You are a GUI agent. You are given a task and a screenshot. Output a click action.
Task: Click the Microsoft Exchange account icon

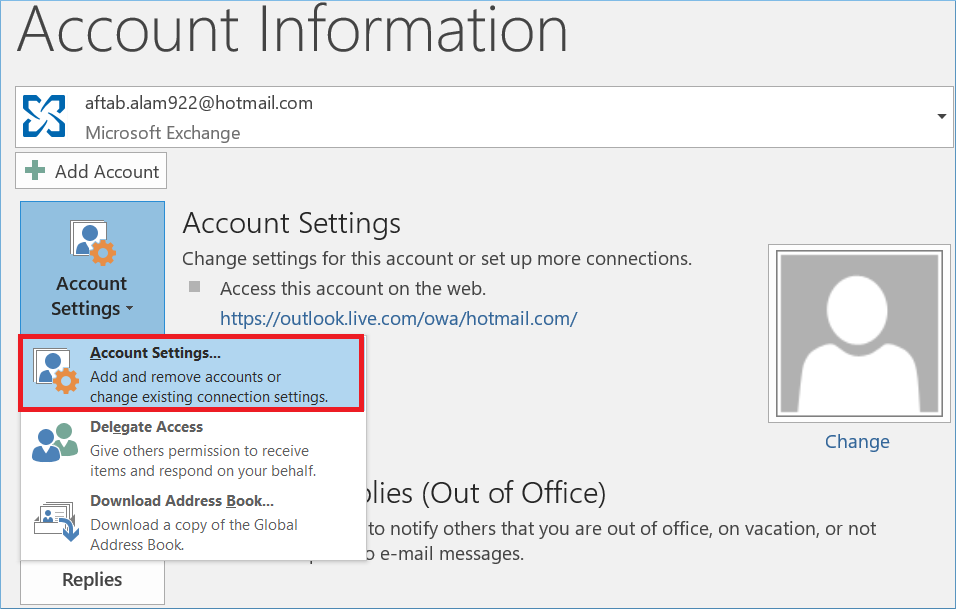pyautogui.click(x=44, y=116)
